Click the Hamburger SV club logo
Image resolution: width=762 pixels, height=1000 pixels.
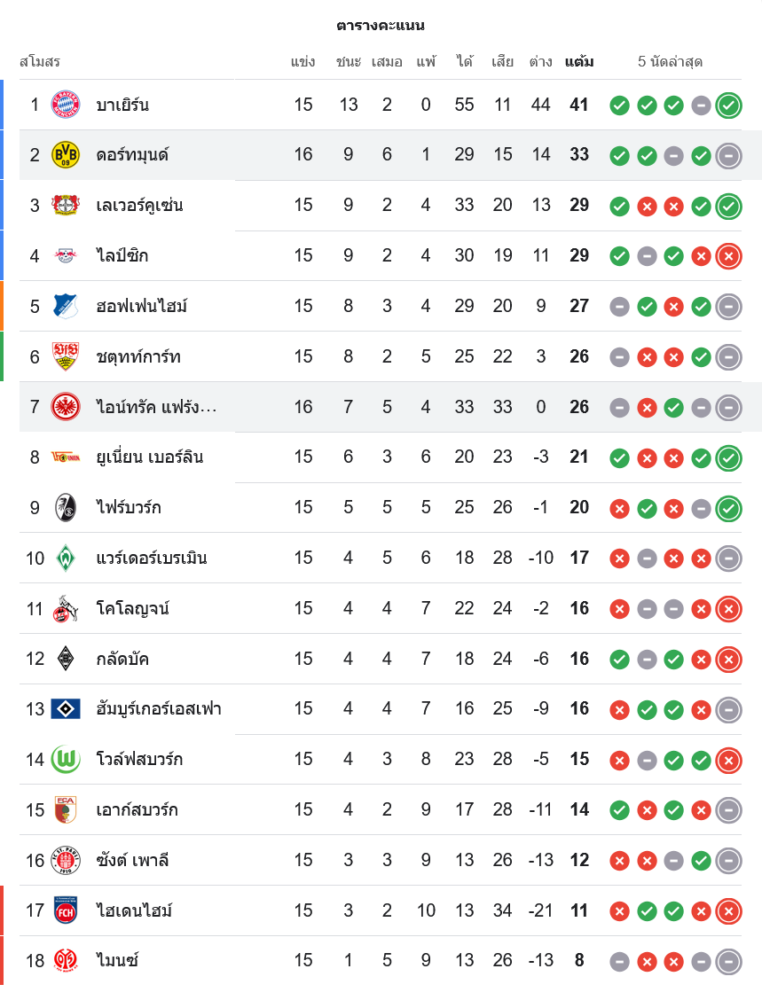[x=65, y=709]
